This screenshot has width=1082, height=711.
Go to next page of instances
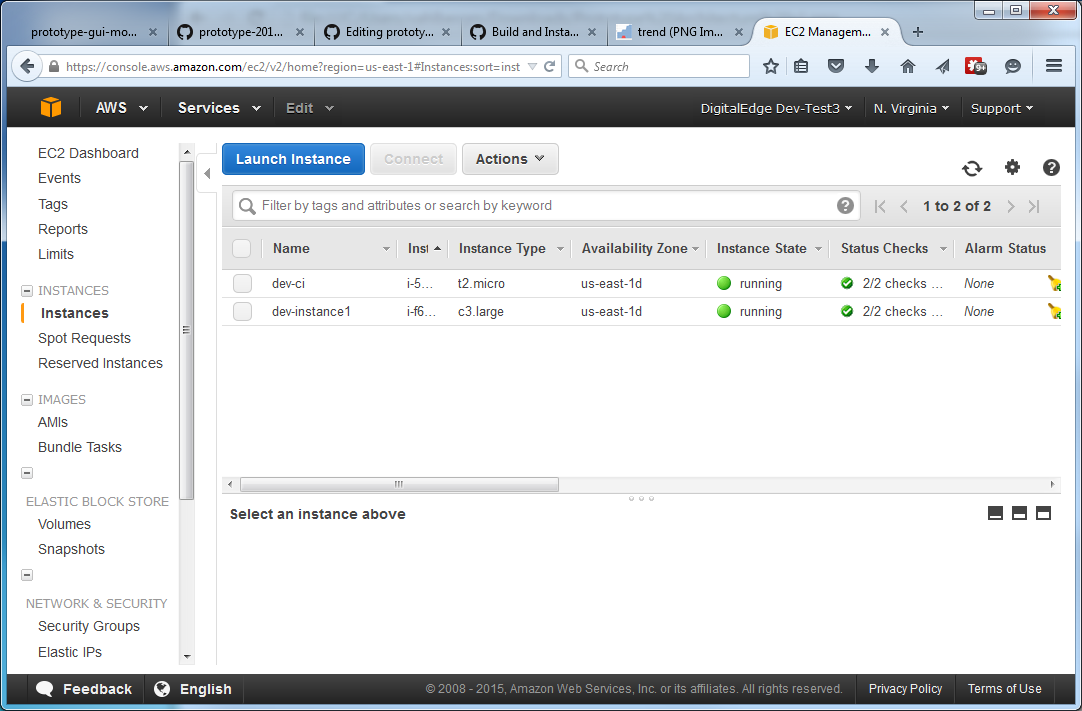1011,206
